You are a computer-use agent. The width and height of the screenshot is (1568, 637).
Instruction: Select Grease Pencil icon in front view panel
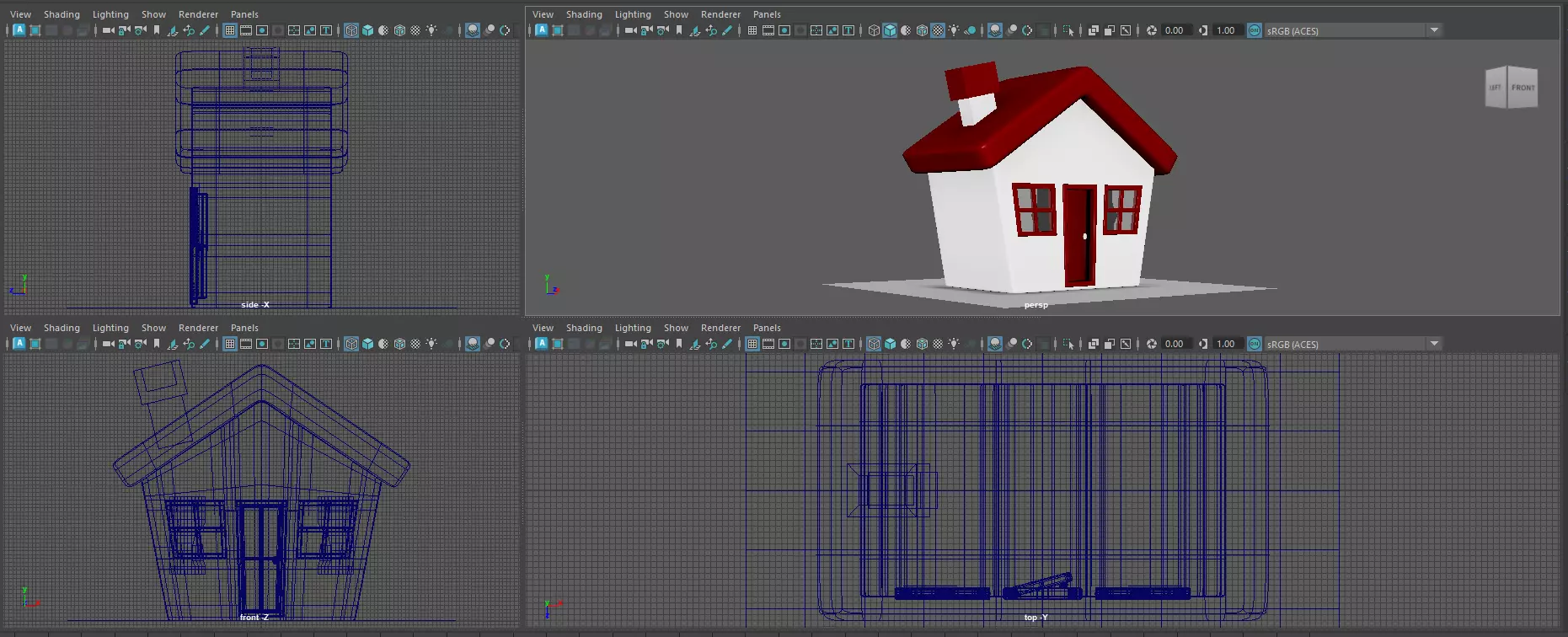point(204,344)
